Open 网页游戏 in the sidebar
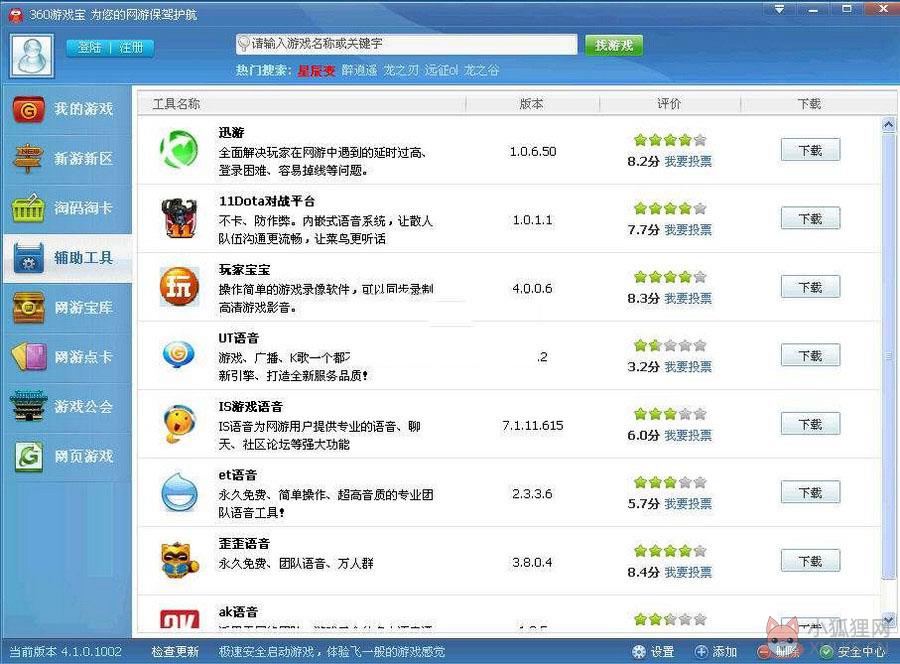Viewport: 900px width, 664px height. 67,456
